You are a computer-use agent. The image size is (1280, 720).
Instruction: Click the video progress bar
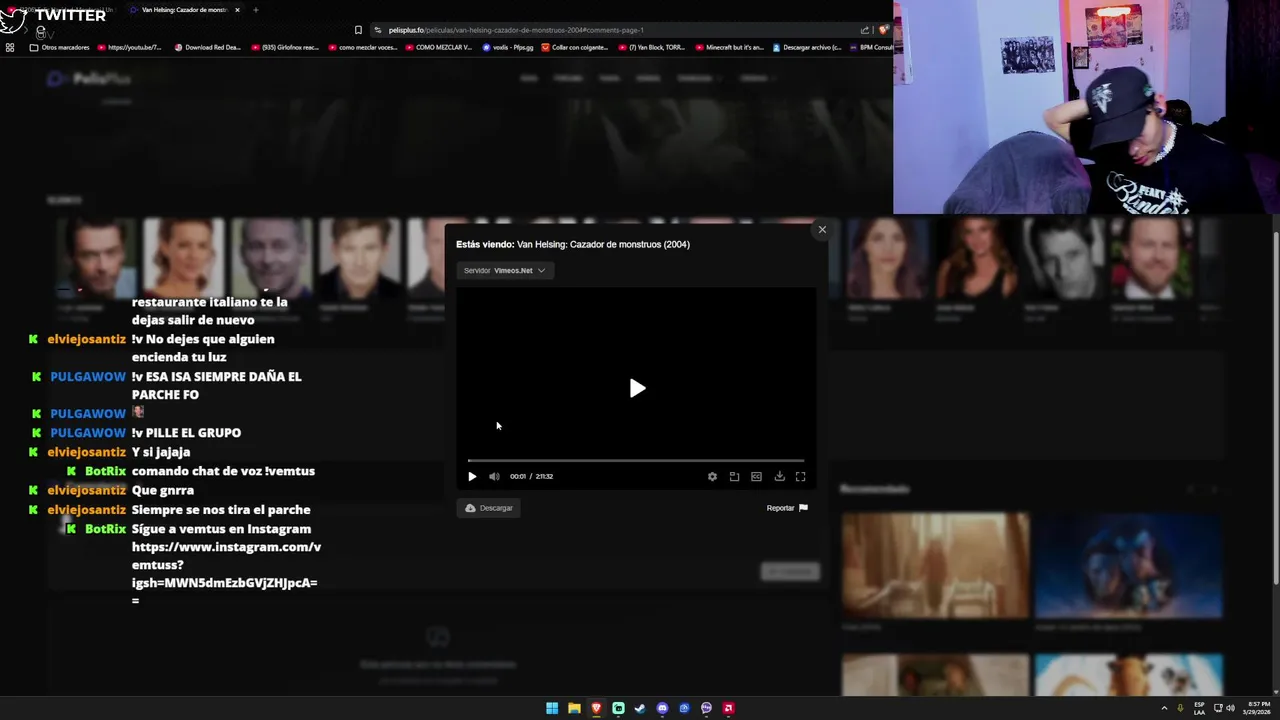(636, 461)
